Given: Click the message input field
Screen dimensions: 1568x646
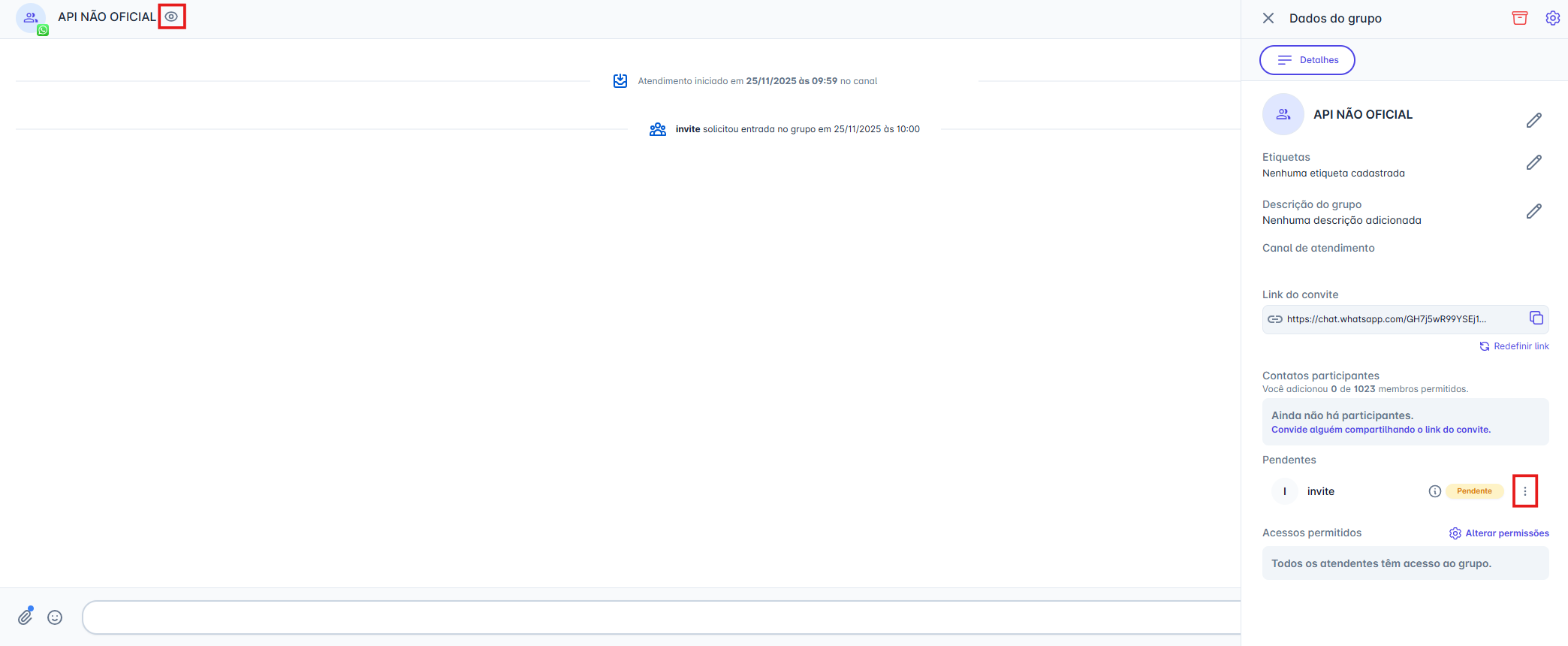Looking at the screenshot, I should [661, 617].
